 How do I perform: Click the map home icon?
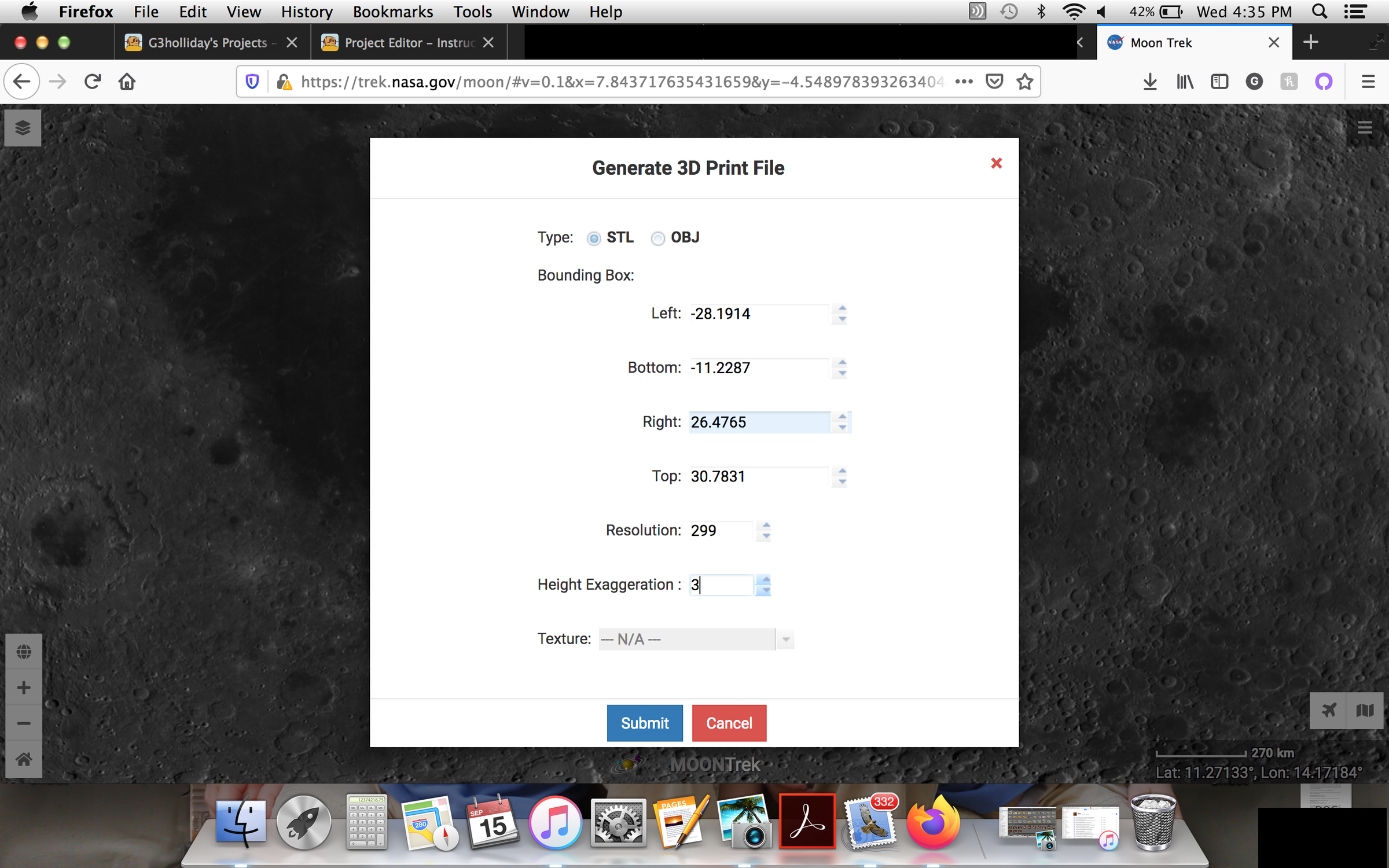click(24, 759)
